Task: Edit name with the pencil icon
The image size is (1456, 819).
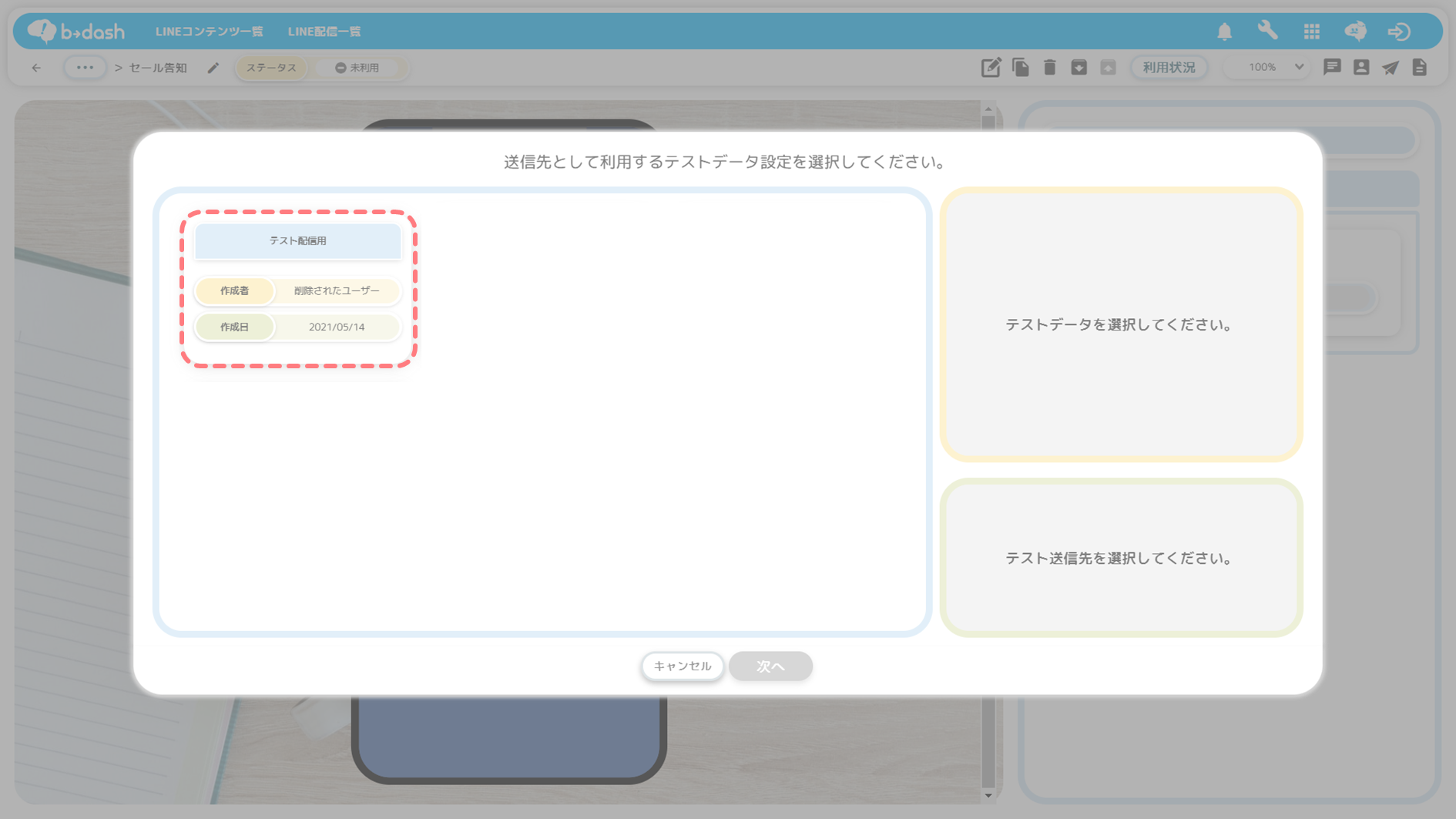Action: click(x=213, y=68)
